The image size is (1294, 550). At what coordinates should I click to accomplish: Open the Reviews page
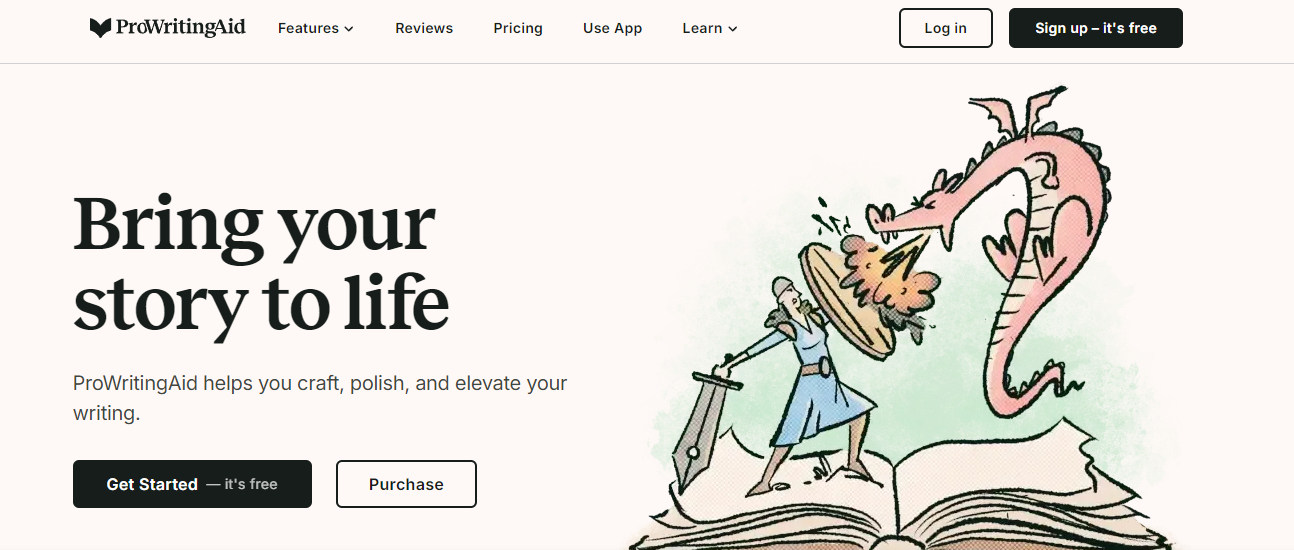point(424,28)
